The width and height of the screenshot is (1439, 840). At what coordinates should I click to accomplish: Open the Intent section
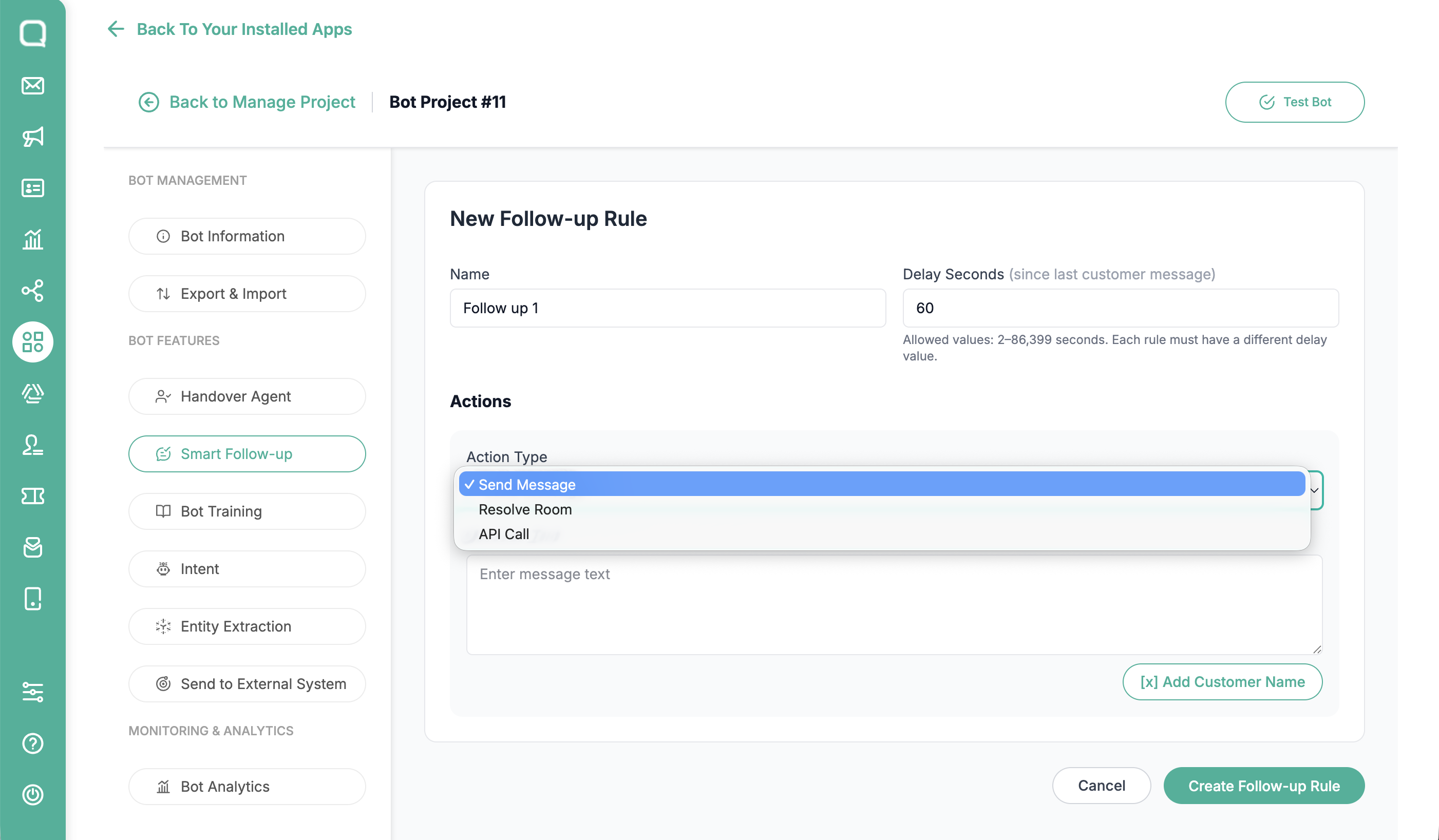[247, 569]
